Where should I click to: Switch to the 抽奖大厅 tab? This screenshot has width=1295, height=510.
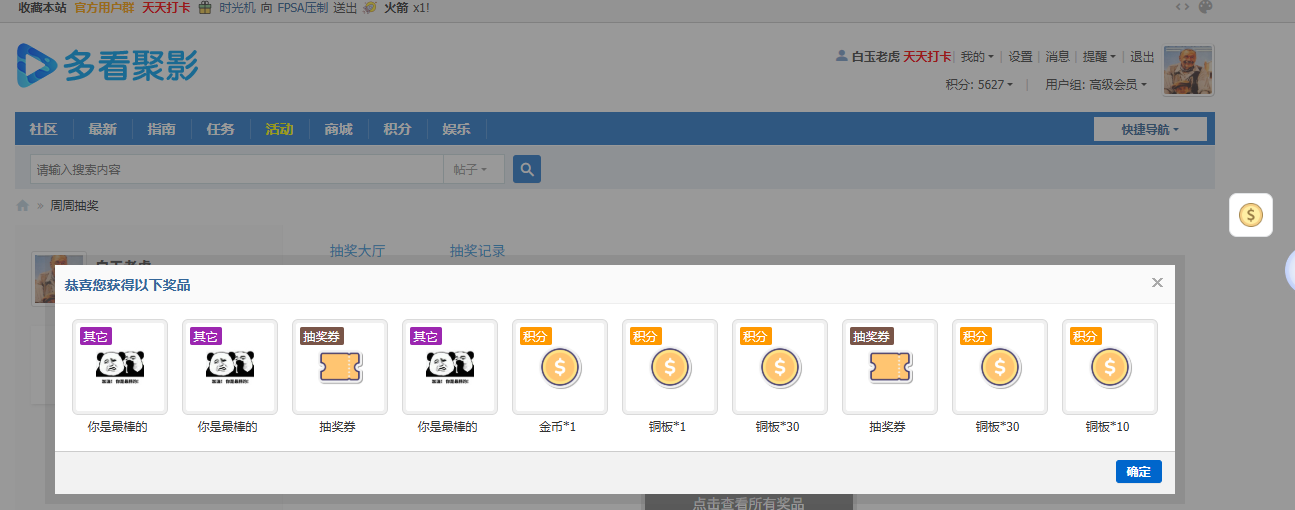pos(357,251)
